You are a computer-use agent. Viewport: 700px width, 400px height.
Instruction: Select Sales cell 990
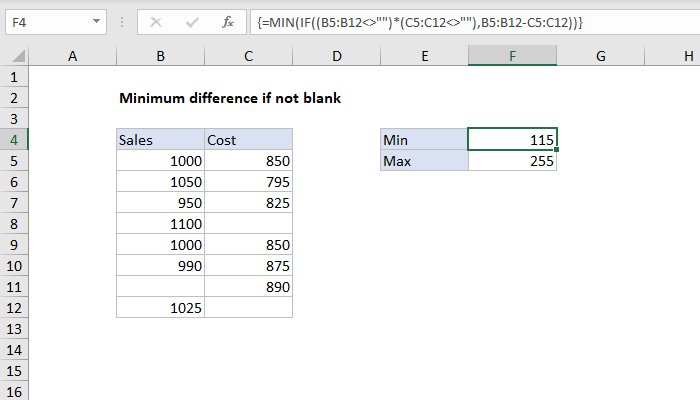160,266
